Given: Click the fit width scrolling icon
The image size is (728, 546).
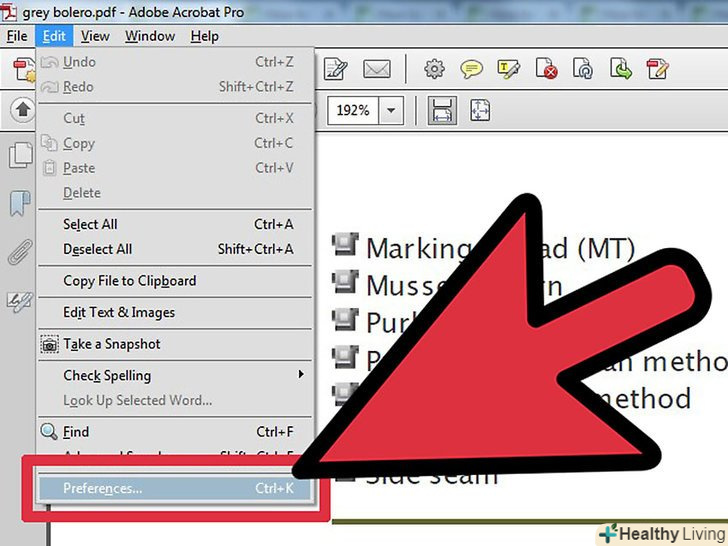Looking at the screenshot, I should click(442, 110).
